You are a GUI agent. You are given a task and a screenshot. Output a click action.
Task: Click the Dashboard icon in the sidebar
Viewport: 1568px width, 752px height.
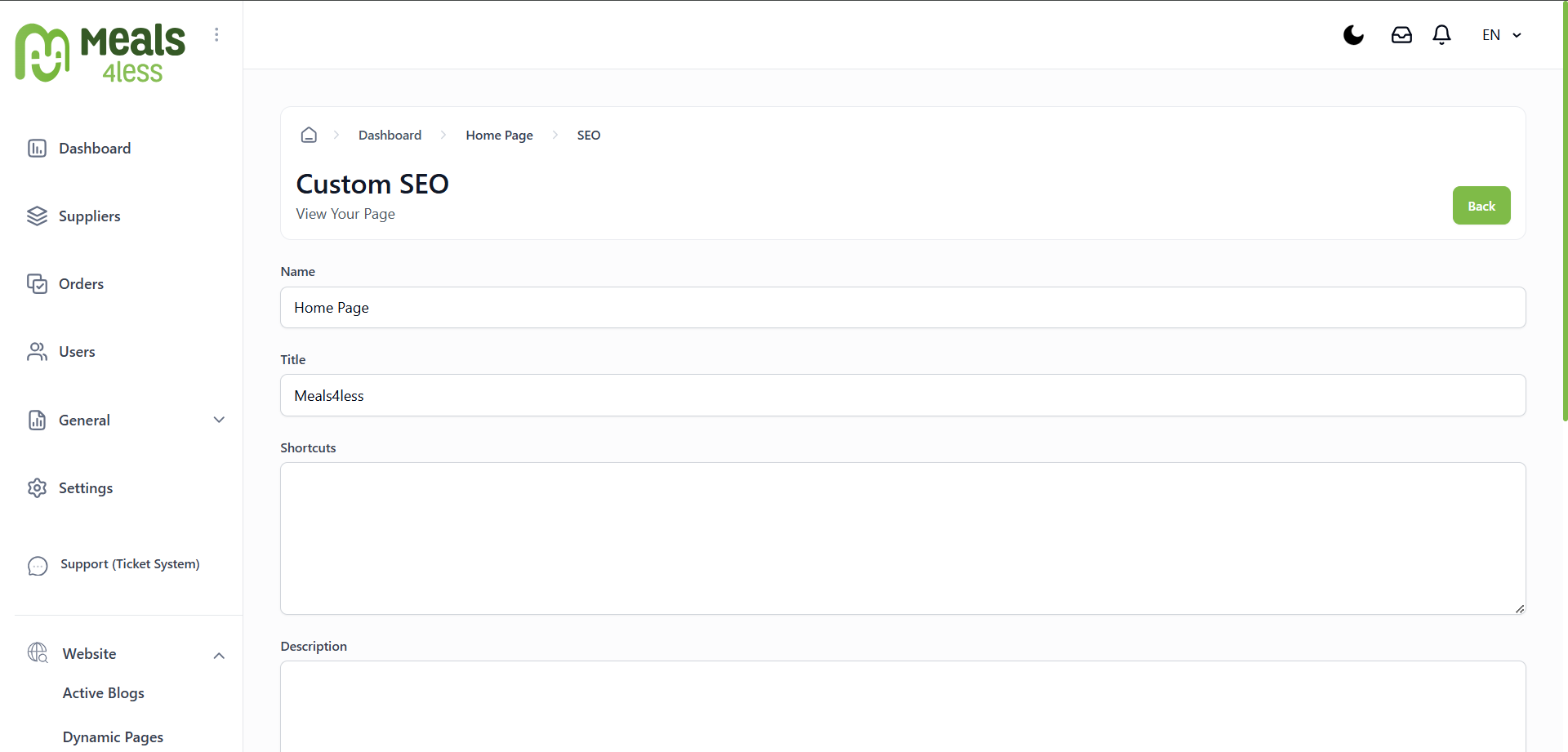(x=37, y=148)
